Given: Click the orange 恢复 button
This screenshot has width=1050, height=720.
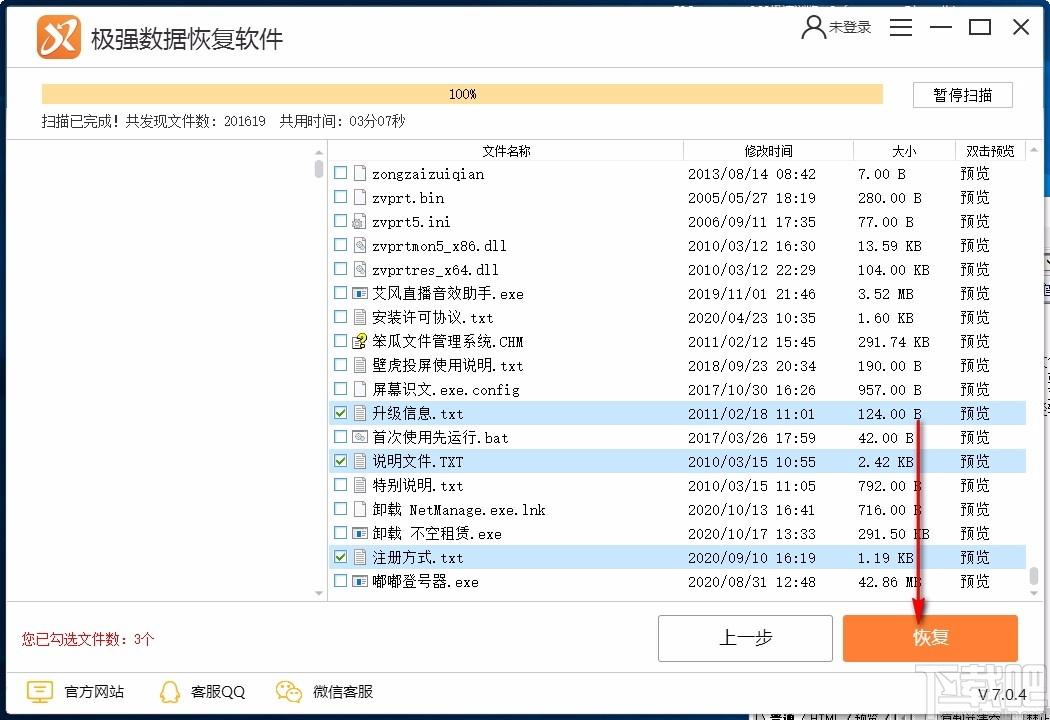Looking at the screenshot, I should pyautogui.click(x=930, y=638).
